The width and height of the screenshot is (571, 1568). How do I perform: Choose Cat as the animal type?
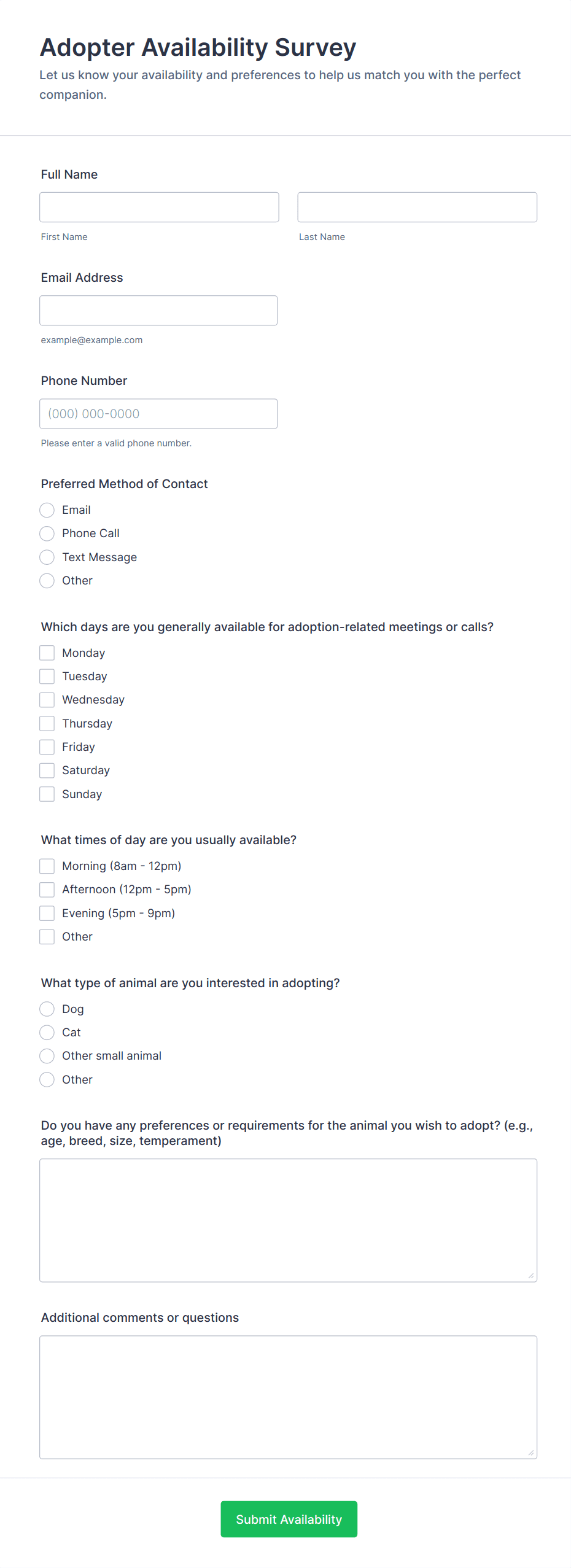point(47,1032)
